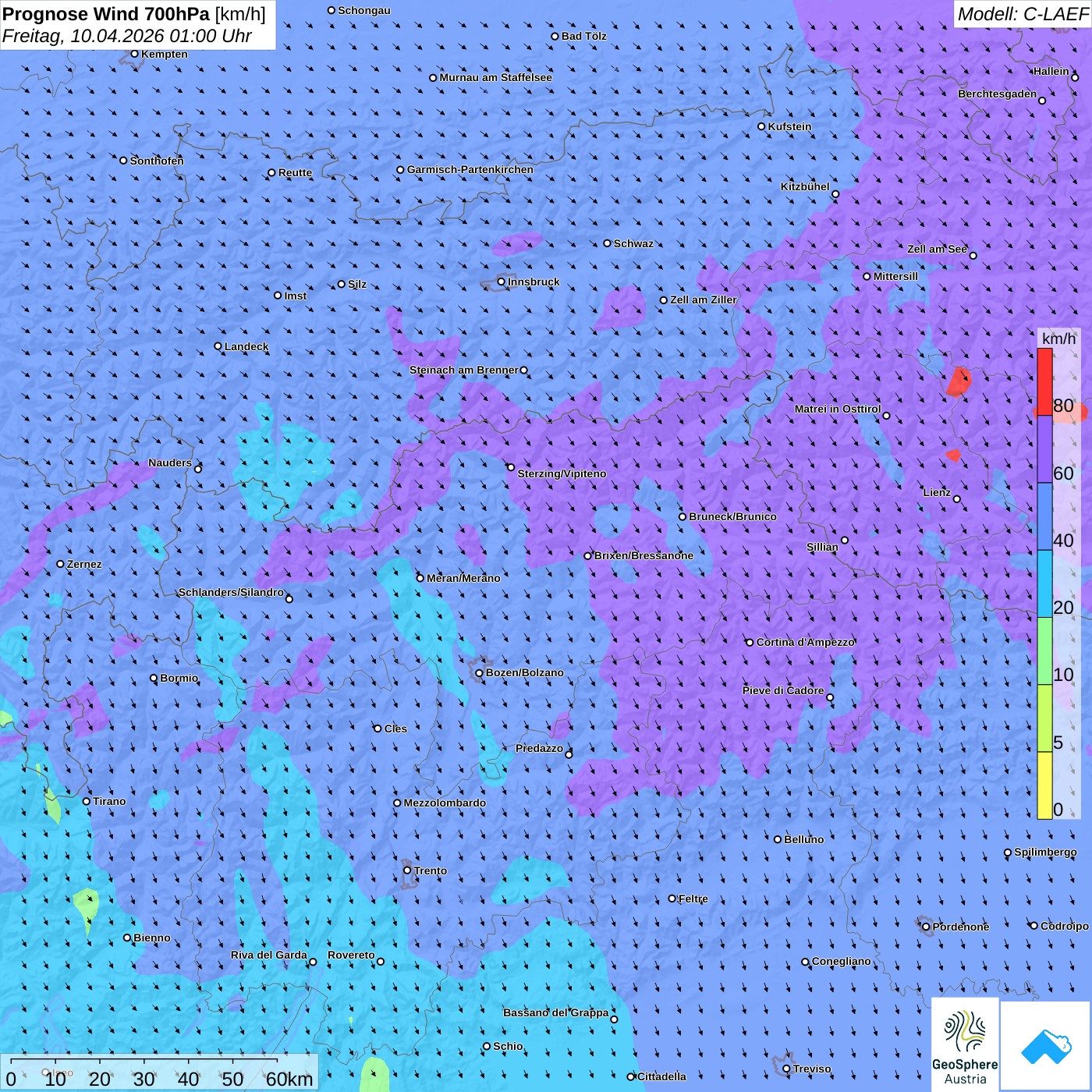Click the date 'Freitag, 10.04.2026 01:00 Uhr'
This screenshot has width=1092, height=1092.
tap(127, 36)
